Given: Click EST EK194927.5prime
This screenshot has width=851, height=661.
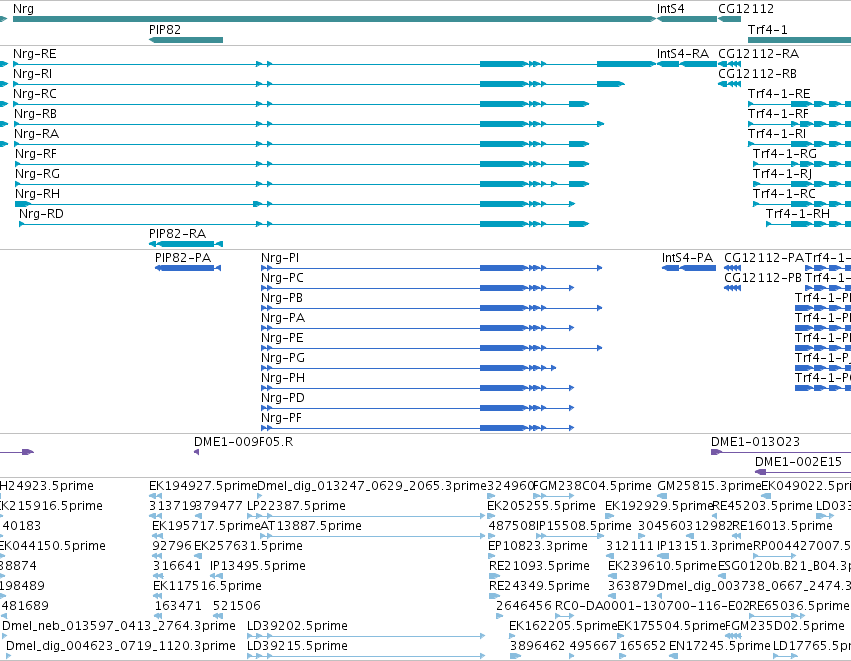Looking at the screenshot, I should coord(203,486).
